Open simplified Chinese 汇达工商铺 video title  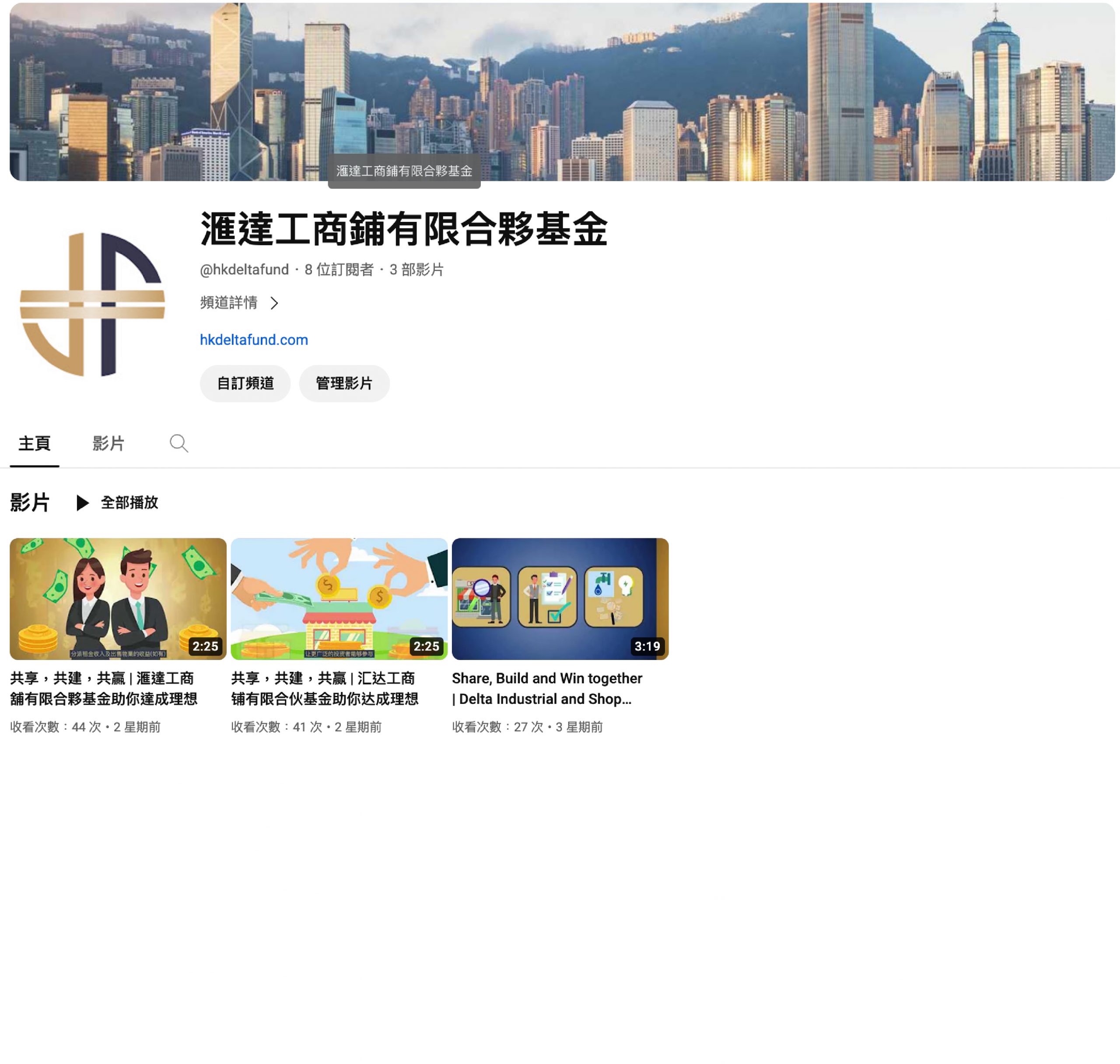click(324, 688)
